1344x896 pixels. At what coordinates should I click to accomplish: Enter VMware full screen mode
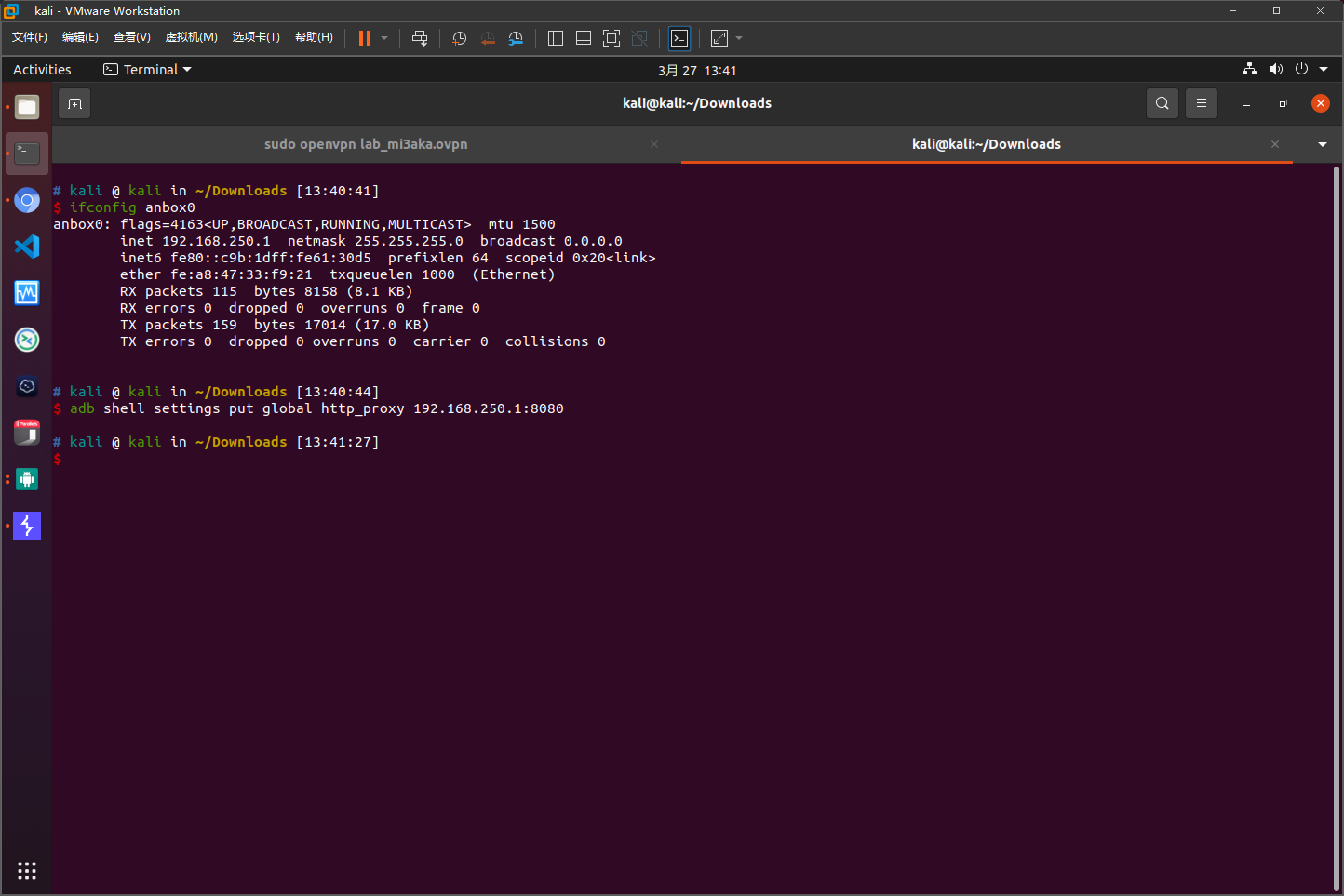612,38
